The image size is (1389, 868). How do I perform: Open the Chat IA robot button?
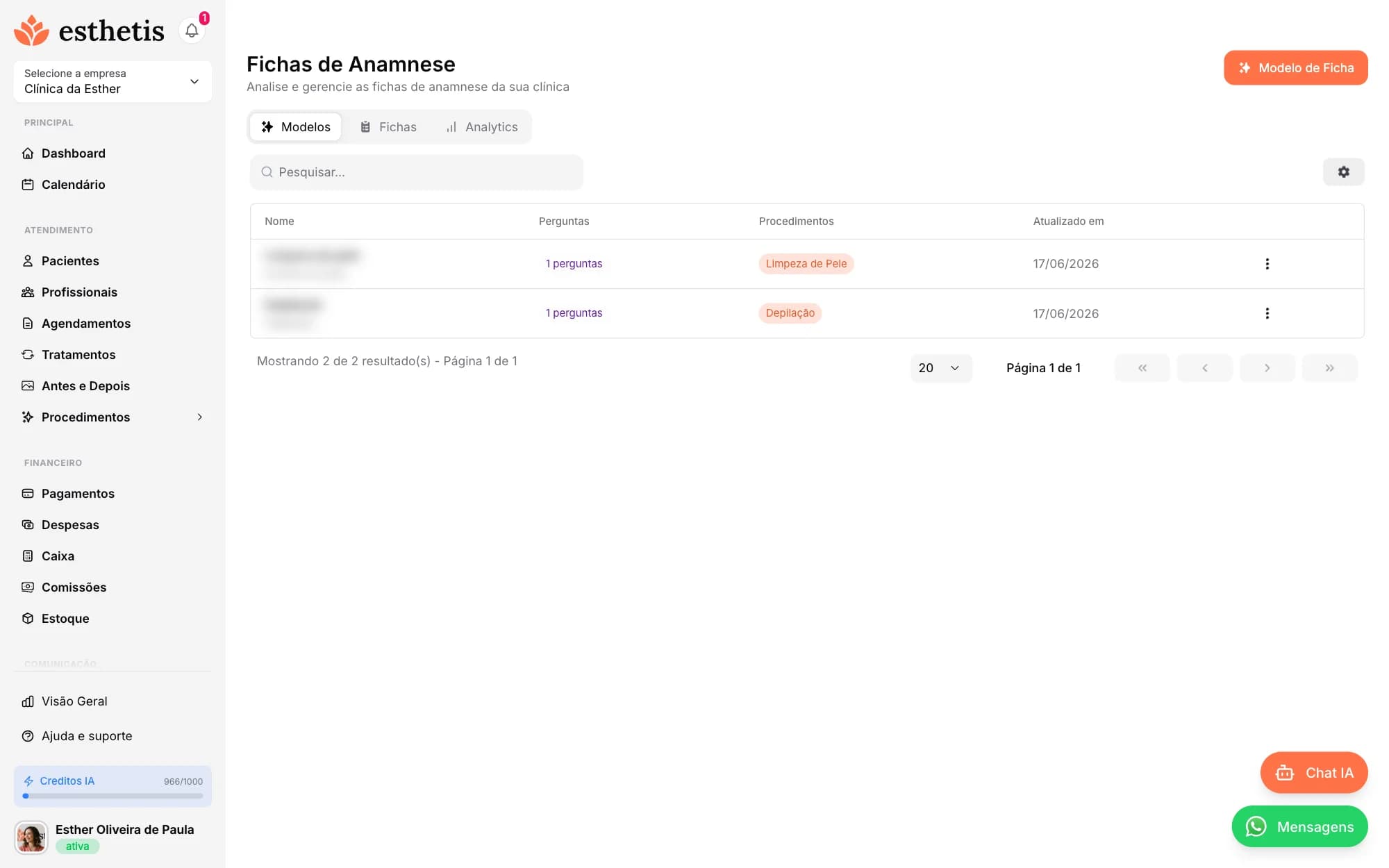(x=1314, y=773)
